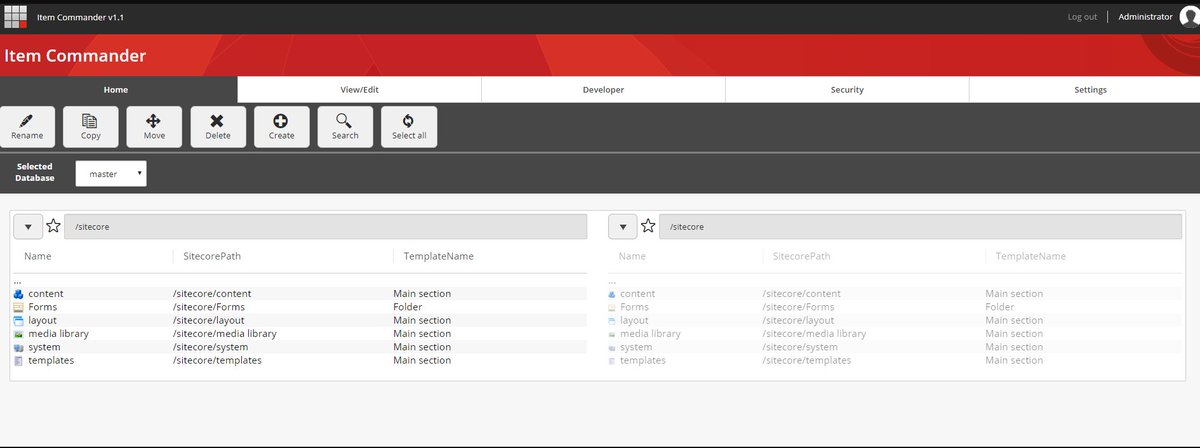Image resolution: width=1200 pixels, height=448 pixels.
Task: Click 'Folder' template cell in right panel
Action: tap(1000, 307)
